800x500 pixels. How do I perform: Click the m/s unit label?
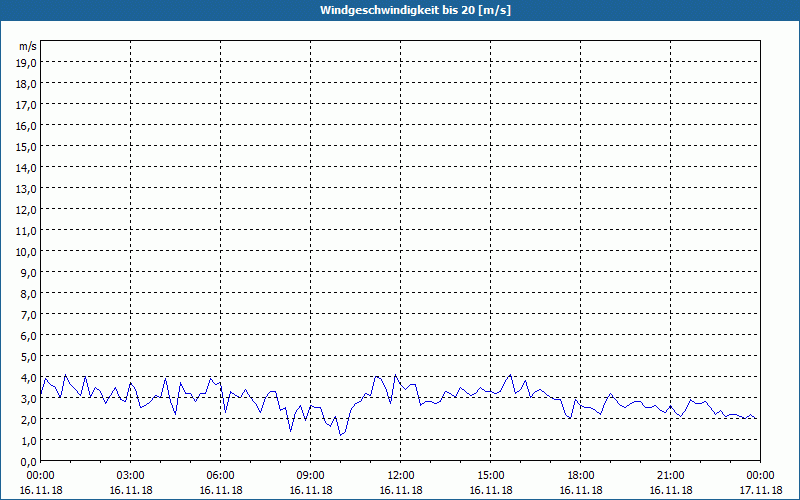pos(28,46)
